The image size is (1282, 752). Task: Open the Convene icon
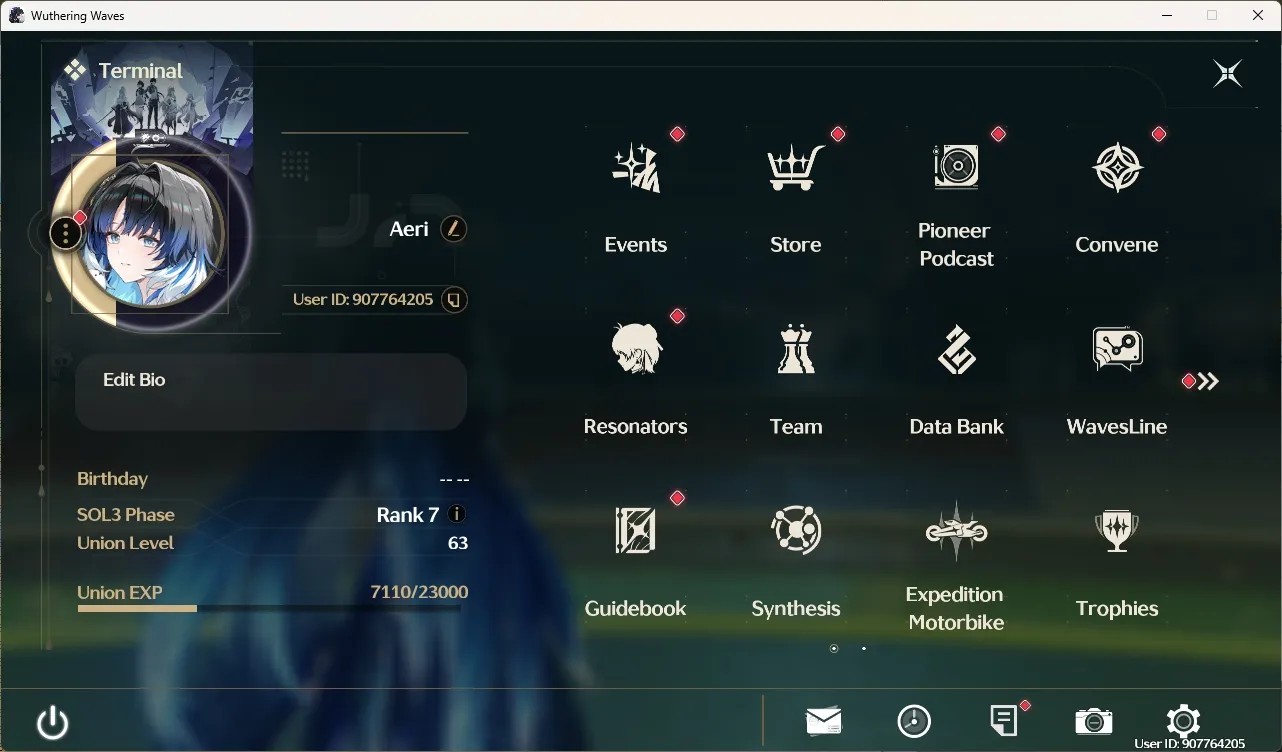(x=1117, y=167)
